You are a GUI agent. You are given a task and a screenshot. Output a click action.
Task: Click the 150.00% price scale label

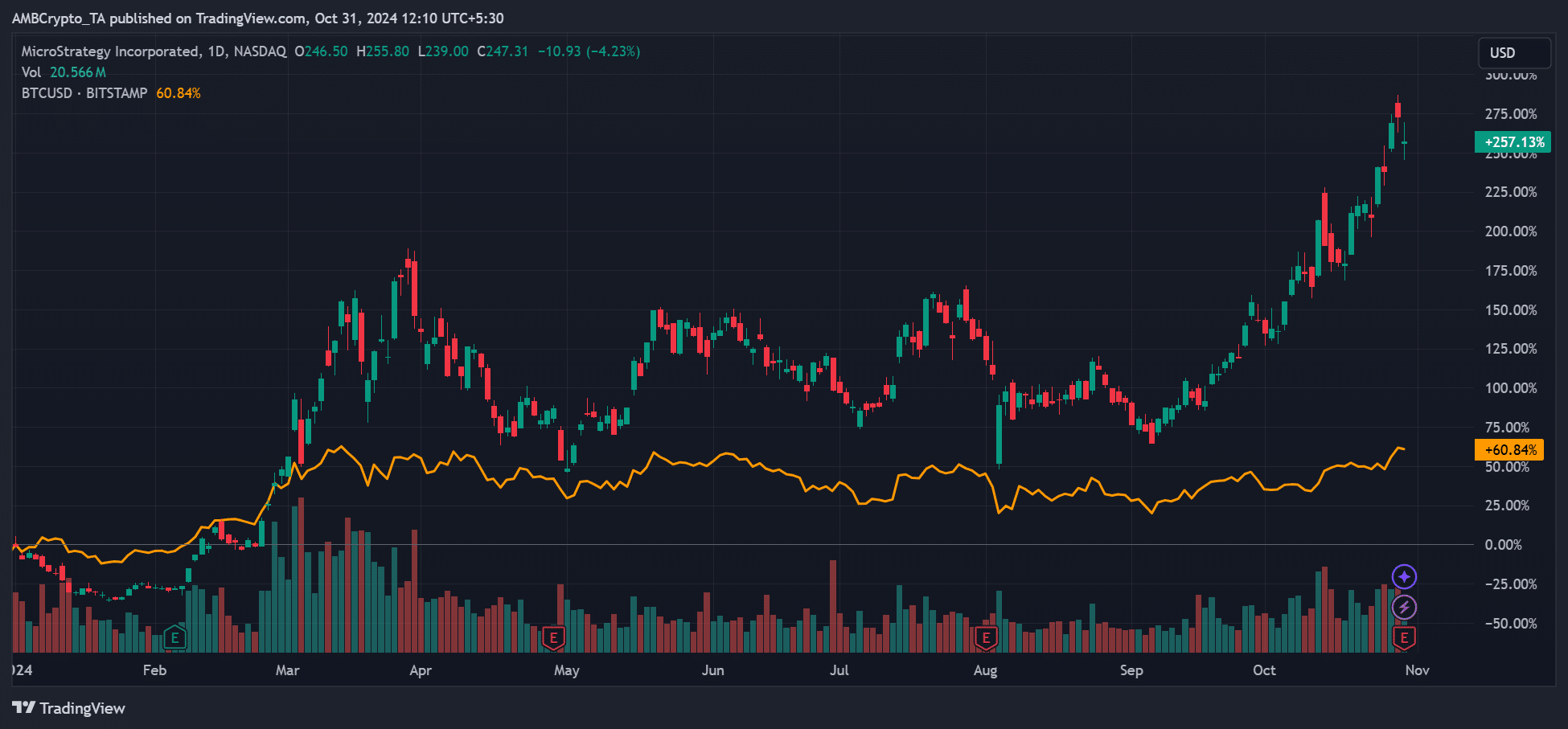point(1511,310)
